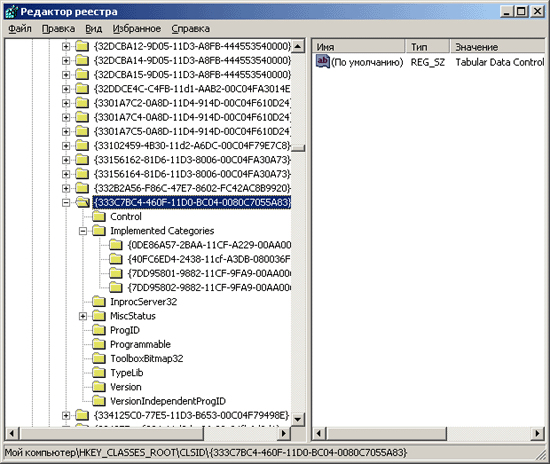This screenshot has width=550, height=464.
Task: Open the Справка menu
Action: click(190, 29)
